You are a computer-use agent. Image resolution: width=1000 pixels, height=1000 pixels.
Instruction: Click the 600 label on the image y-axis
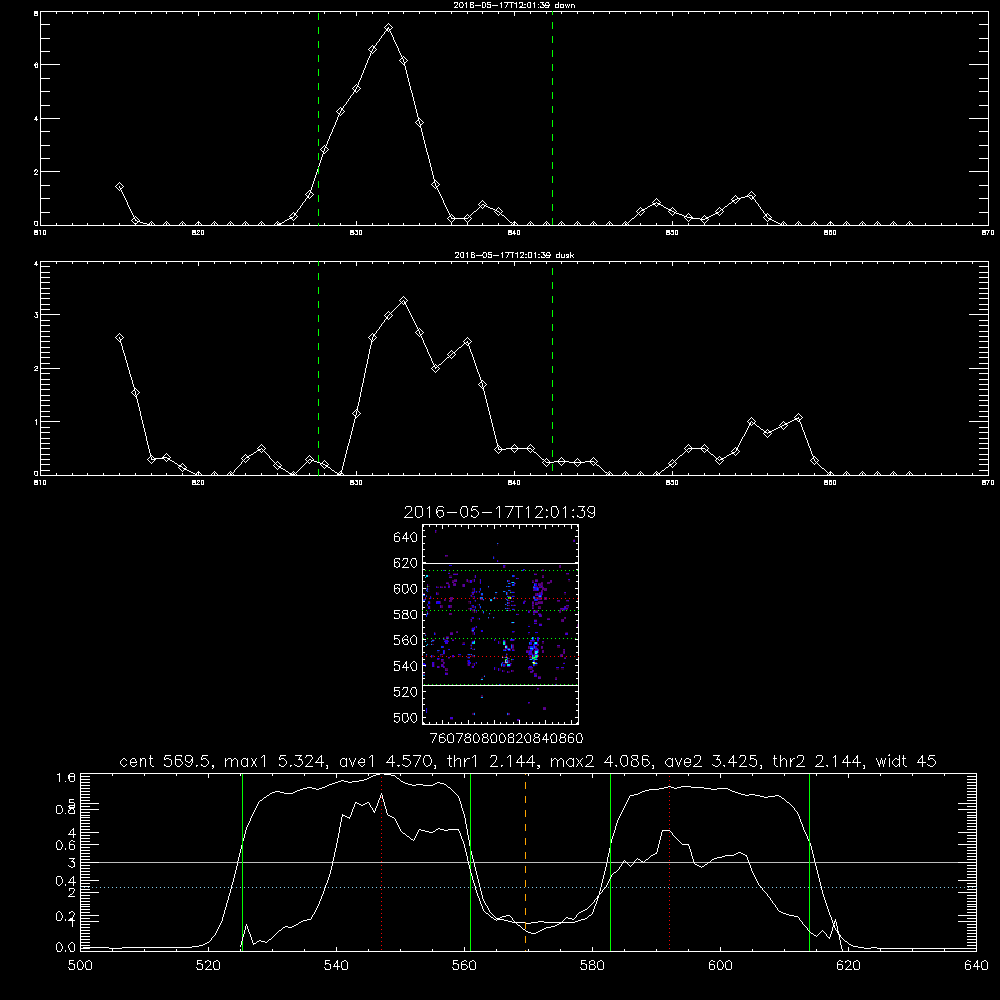click(x=406, y=589)
